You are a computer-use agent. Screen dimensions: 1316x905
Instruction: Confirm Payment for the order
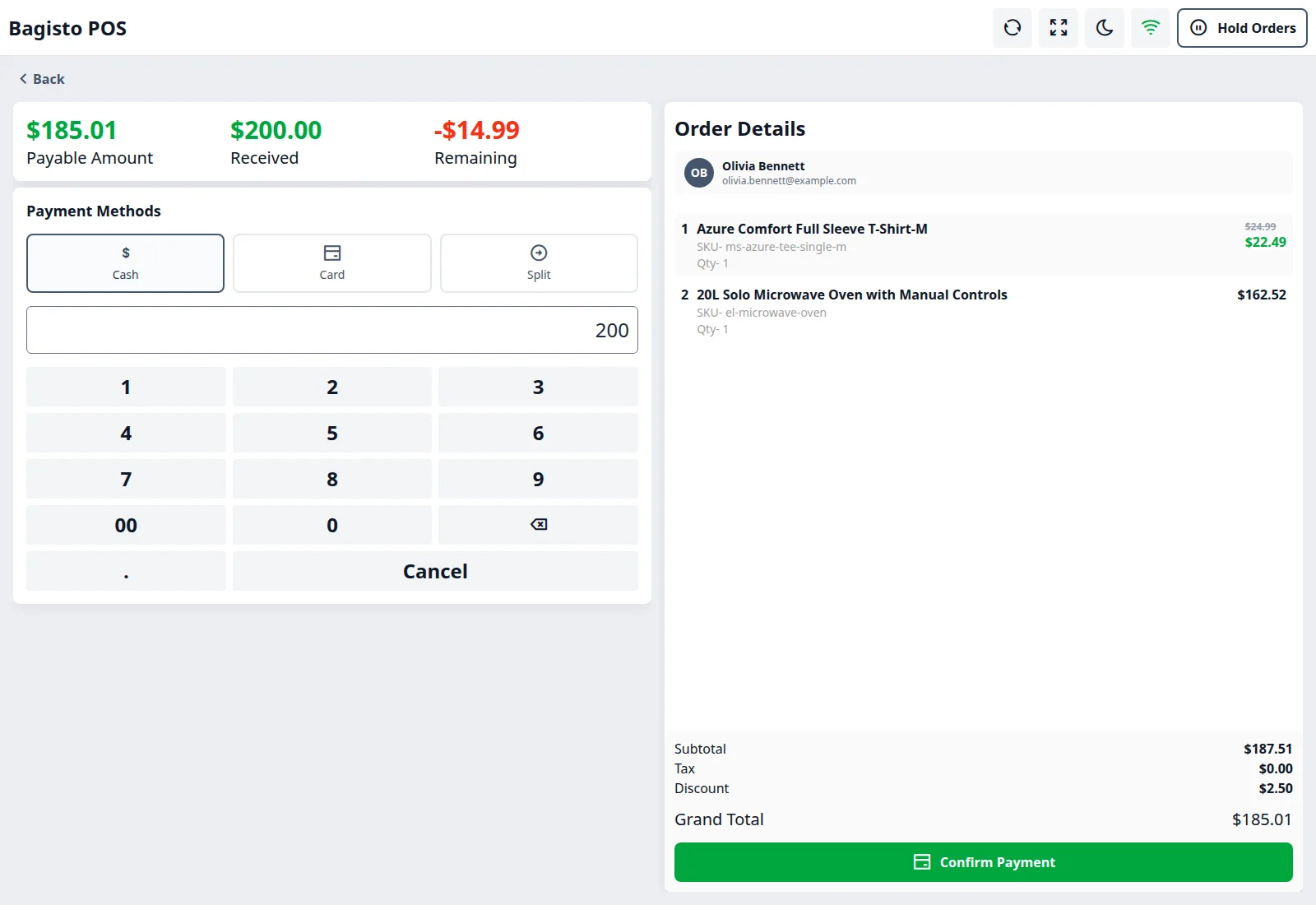point(984,862)
